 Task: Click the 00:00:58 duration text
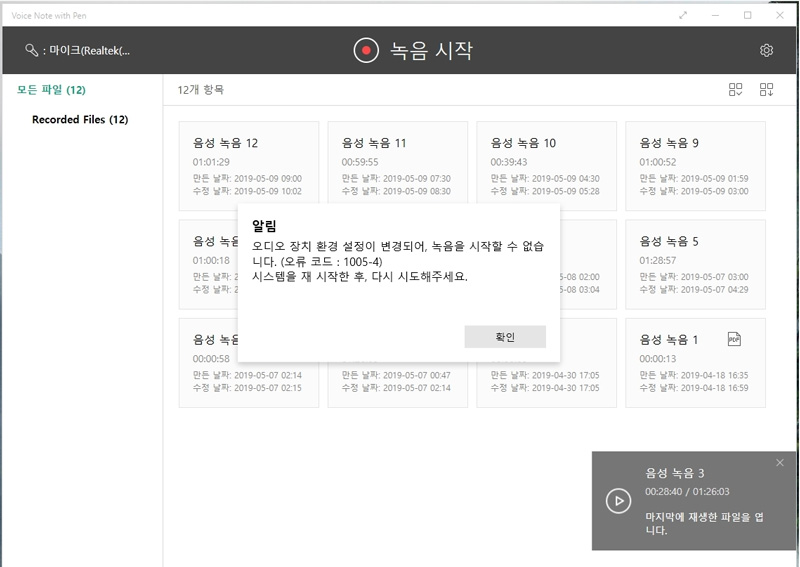pyautogui.click(x=211, y=359)
